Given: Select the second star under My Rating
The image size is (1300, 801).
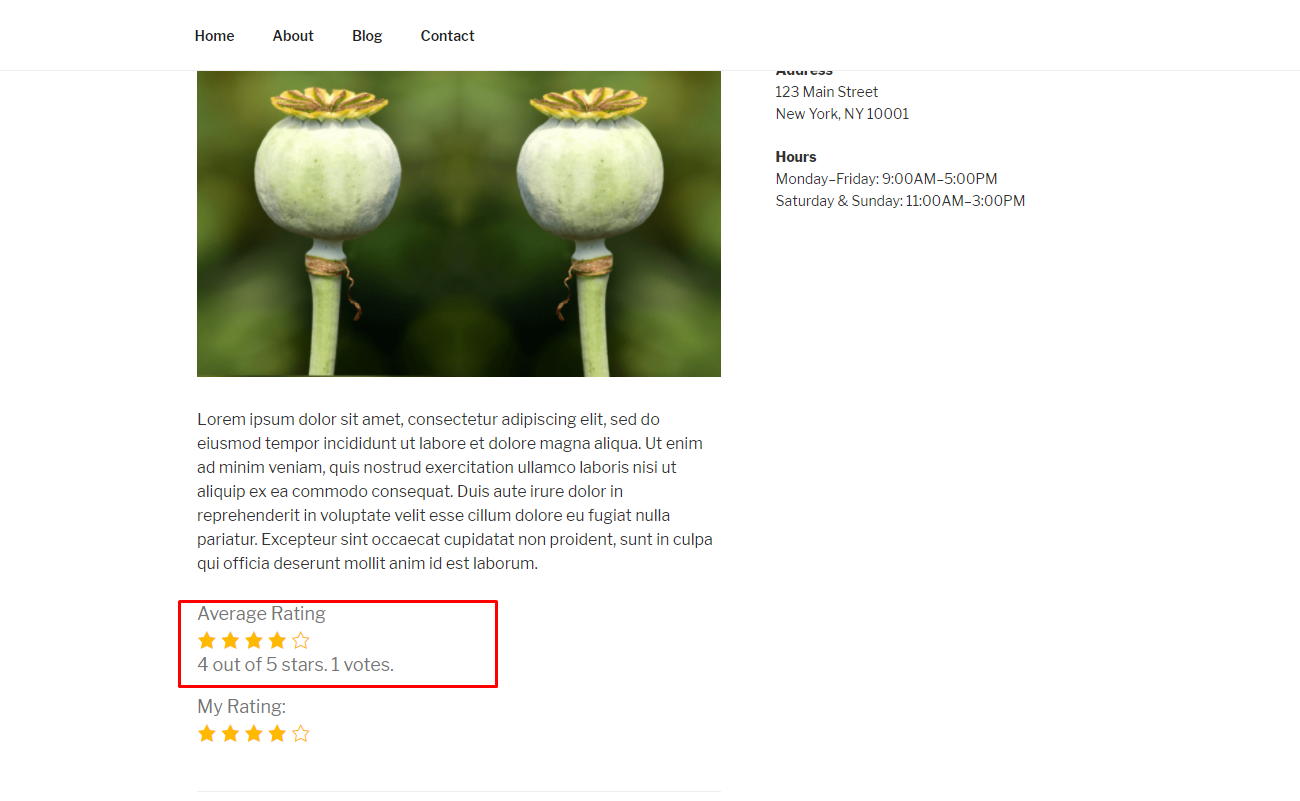Looking at the screenshot, I should point(230,734).
